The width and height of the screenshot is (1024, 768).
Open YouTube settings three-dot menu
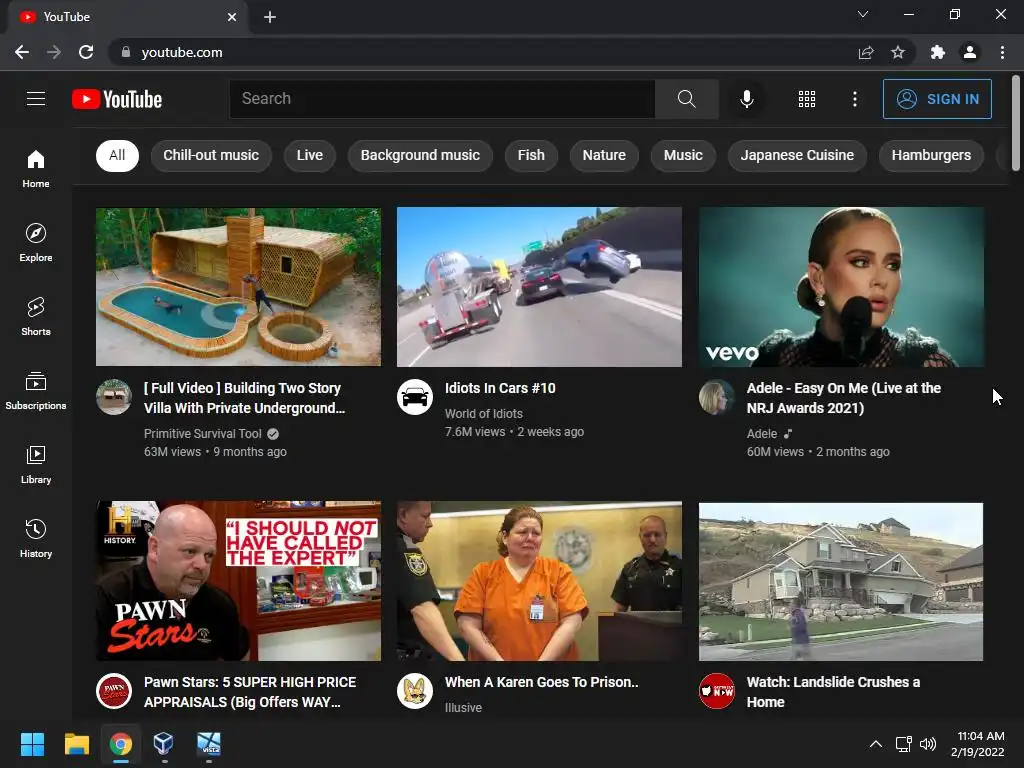click(x=854, y=99)
